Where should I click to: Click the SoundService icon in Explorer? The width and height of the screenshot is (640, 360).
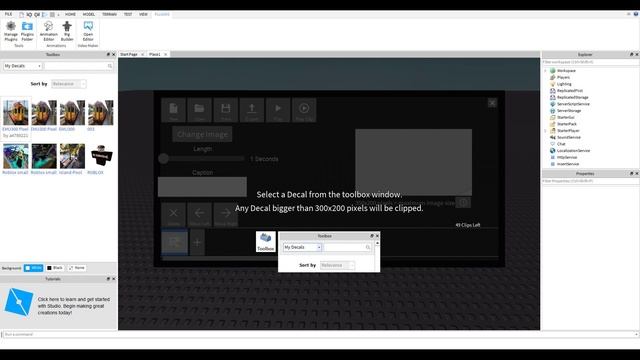[x=553, y=138]
